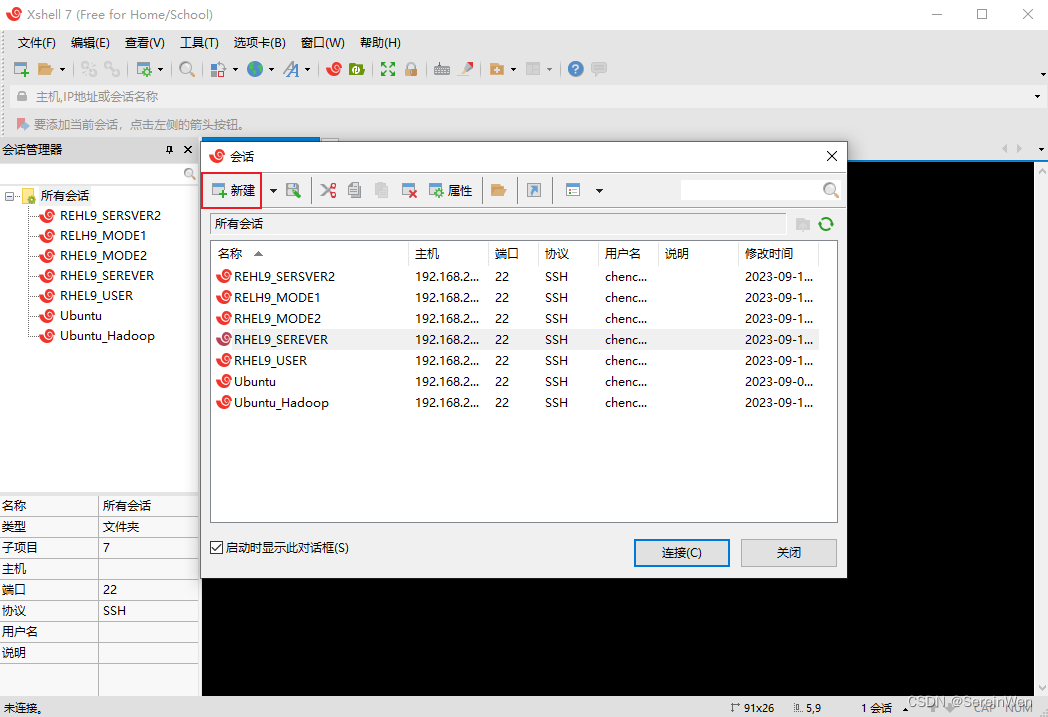
Task: Click the padlock lock screen icon
Action: (x=411, y=69)
